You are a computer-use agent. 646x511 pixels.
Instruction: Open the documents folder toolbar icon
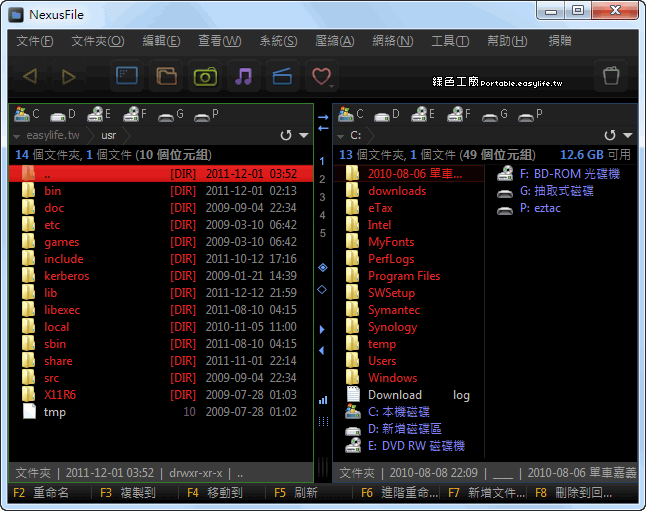click(x=166, y=76)
